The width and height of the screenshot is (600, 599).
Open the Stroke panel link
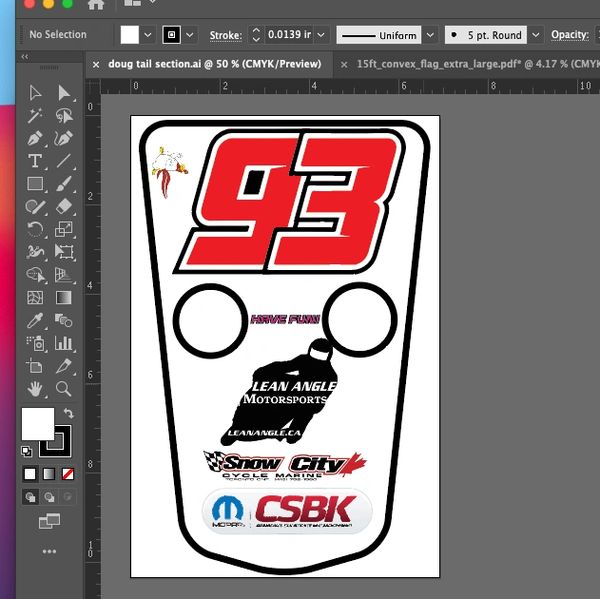click(x=225, y=35)
